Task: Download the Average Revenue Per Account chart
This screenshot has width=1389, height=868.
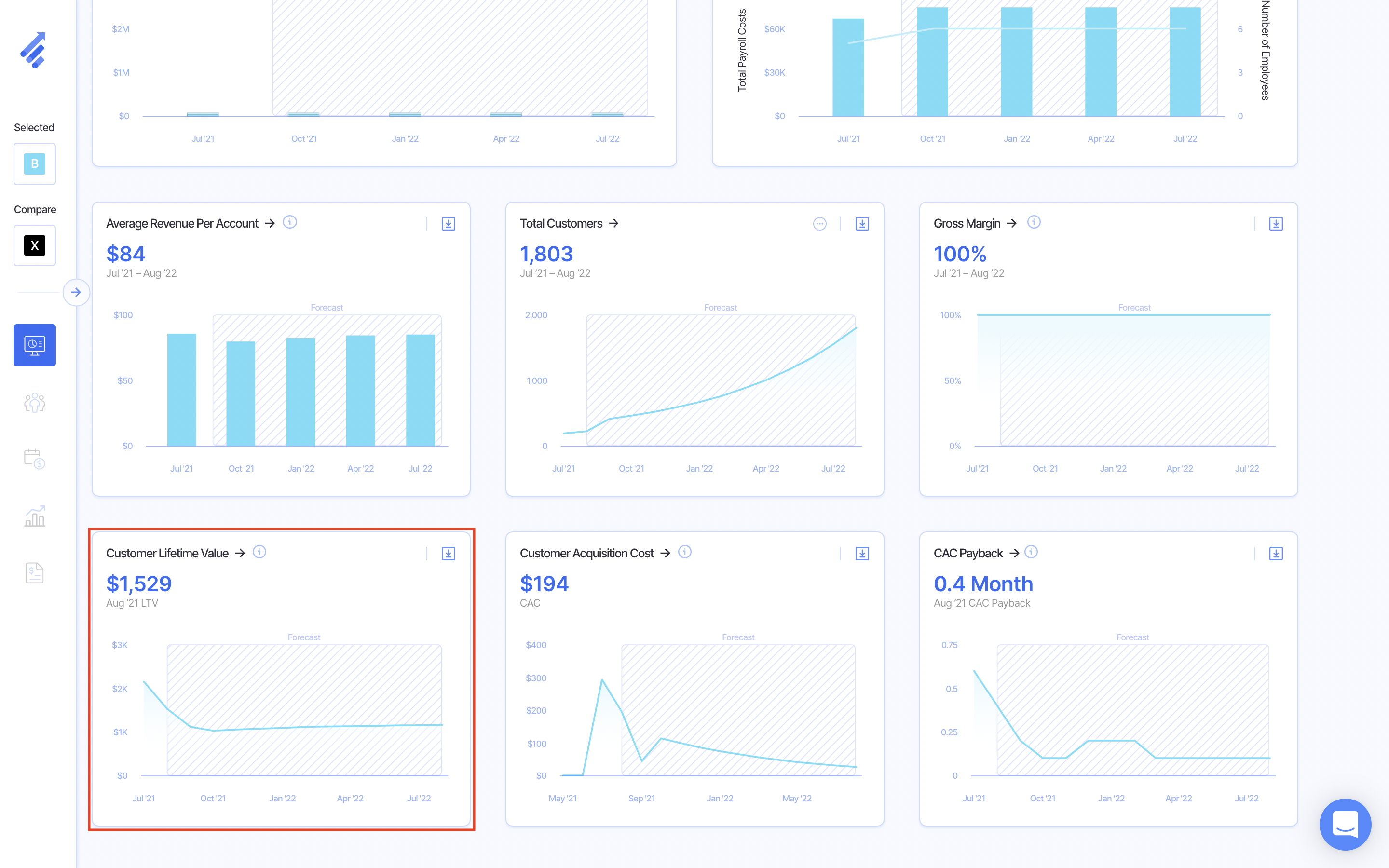Action: [448, 224]
